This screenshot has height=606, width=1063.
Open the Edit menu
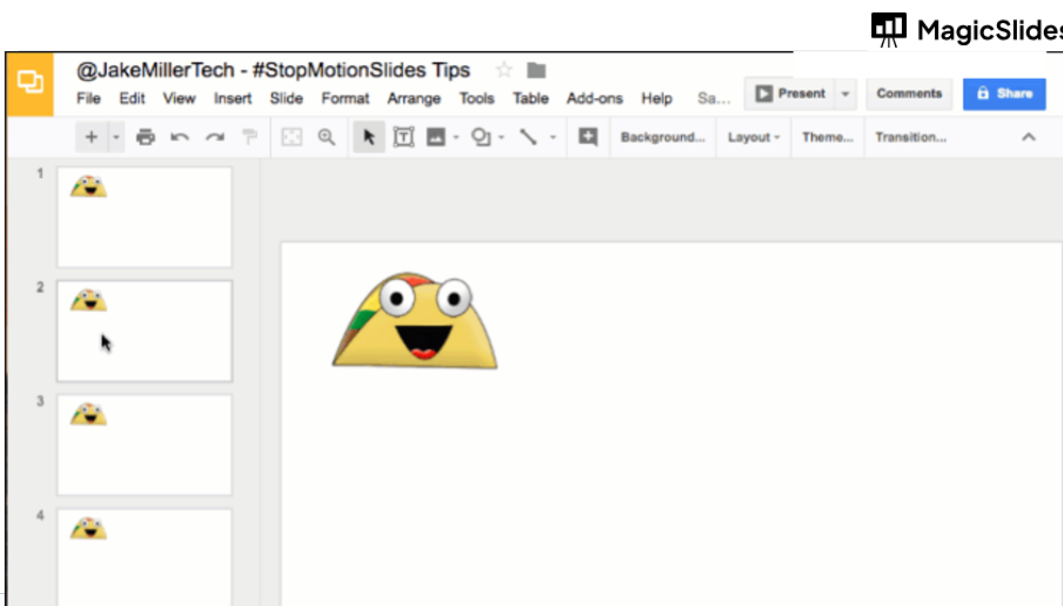(132, 98)
